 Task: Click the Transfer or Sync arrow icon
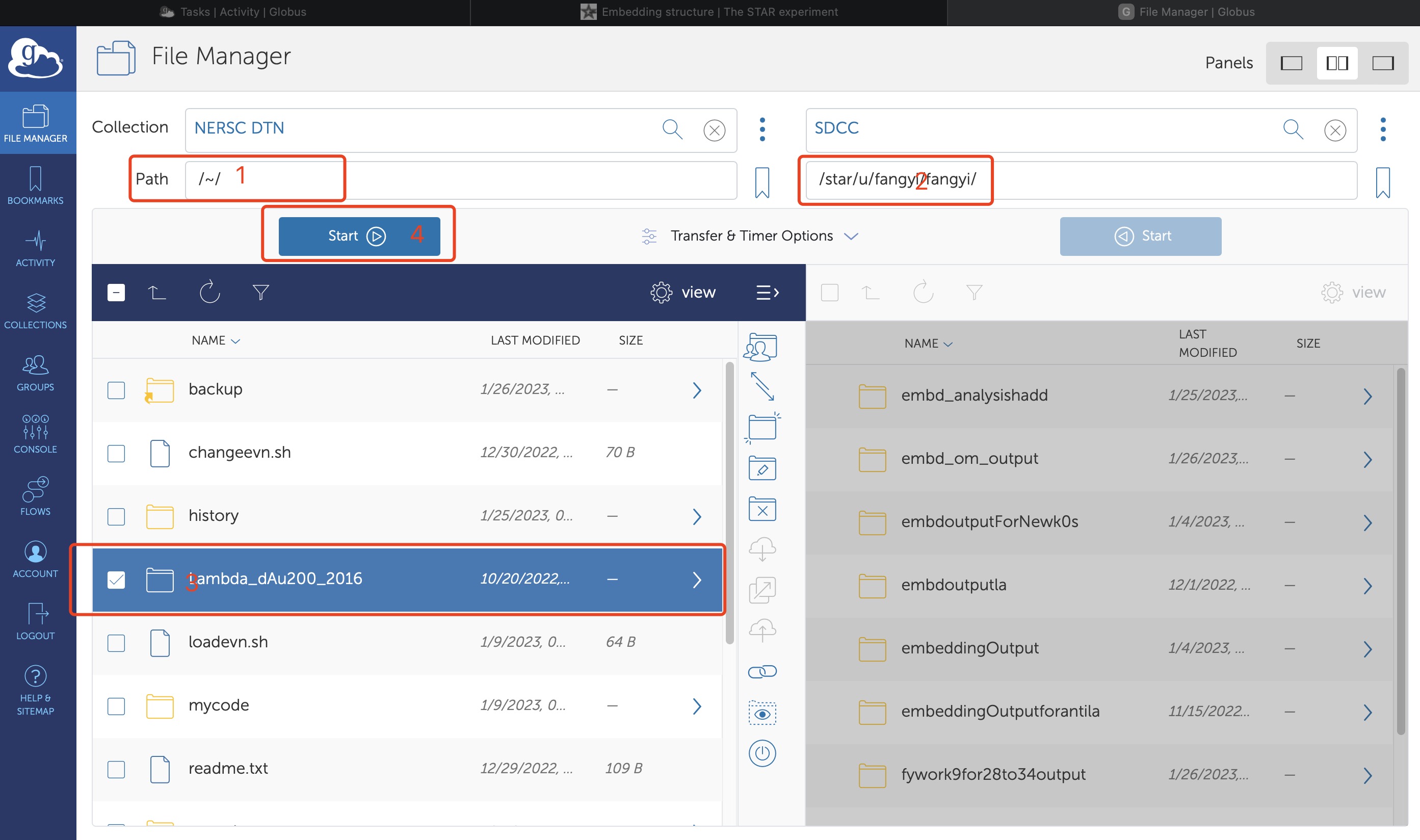pyautogui.click(x=762, y=386)
